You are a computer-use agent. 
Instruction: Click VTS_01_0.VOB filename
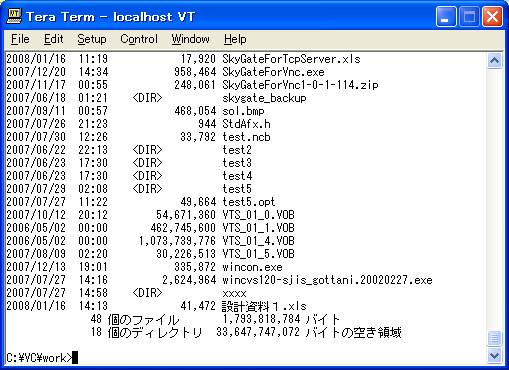(x=258, y=215)
